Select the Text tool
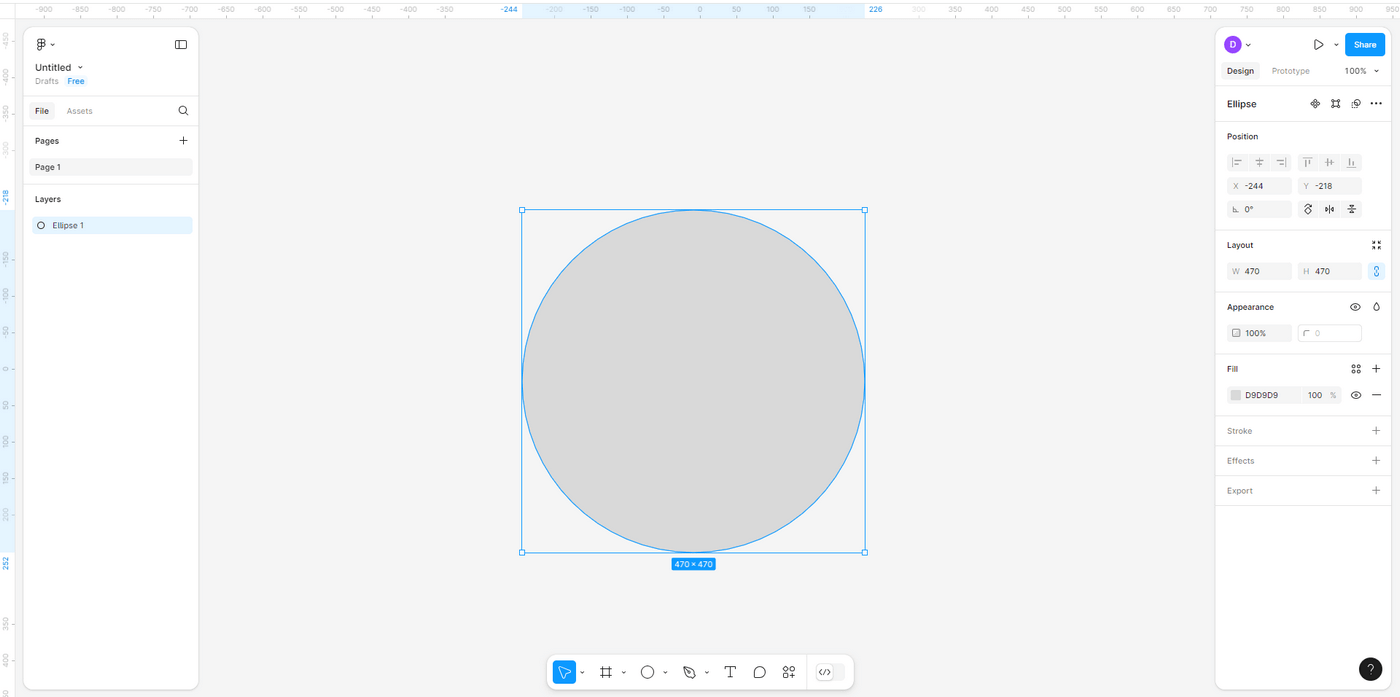 730,672
